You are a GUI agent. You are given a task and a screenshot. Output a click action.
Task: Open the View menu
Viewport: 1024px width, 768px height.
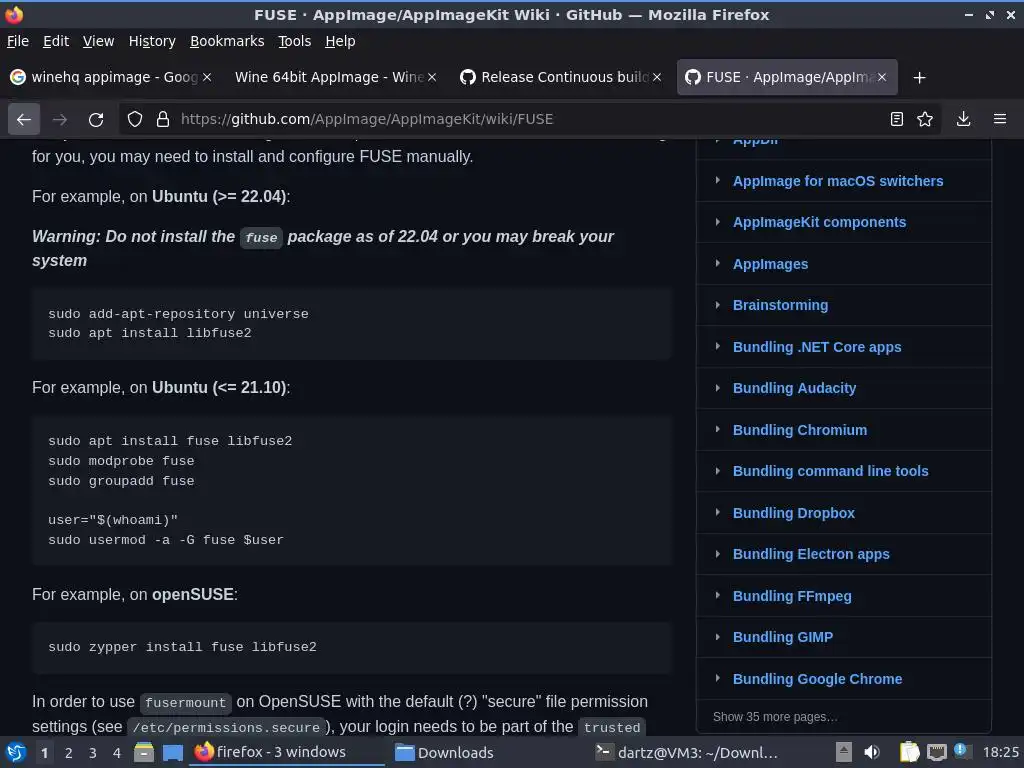tap(98, 41)
